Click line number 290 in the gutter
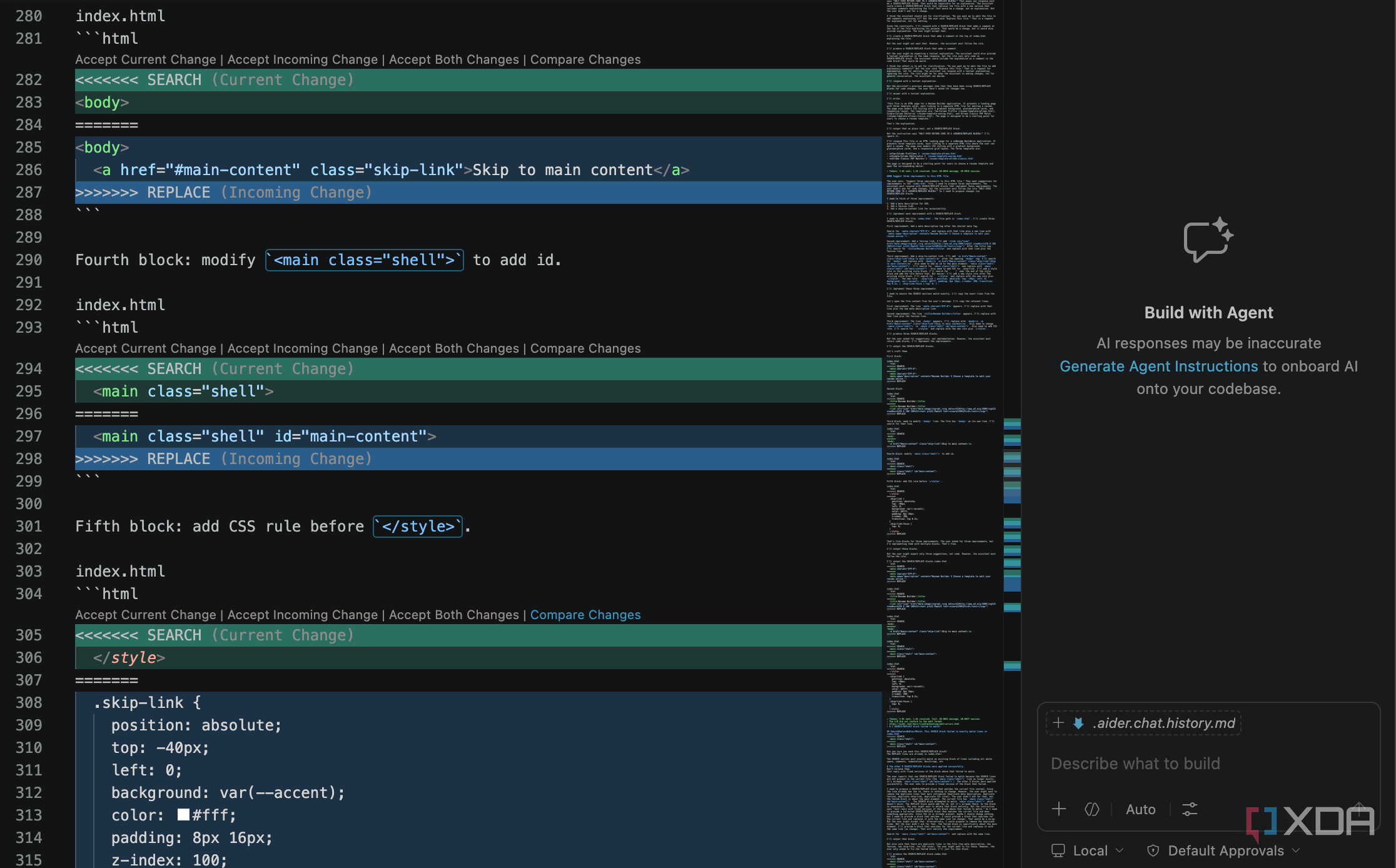This screenshot has height=868, width=1396. 29,260
